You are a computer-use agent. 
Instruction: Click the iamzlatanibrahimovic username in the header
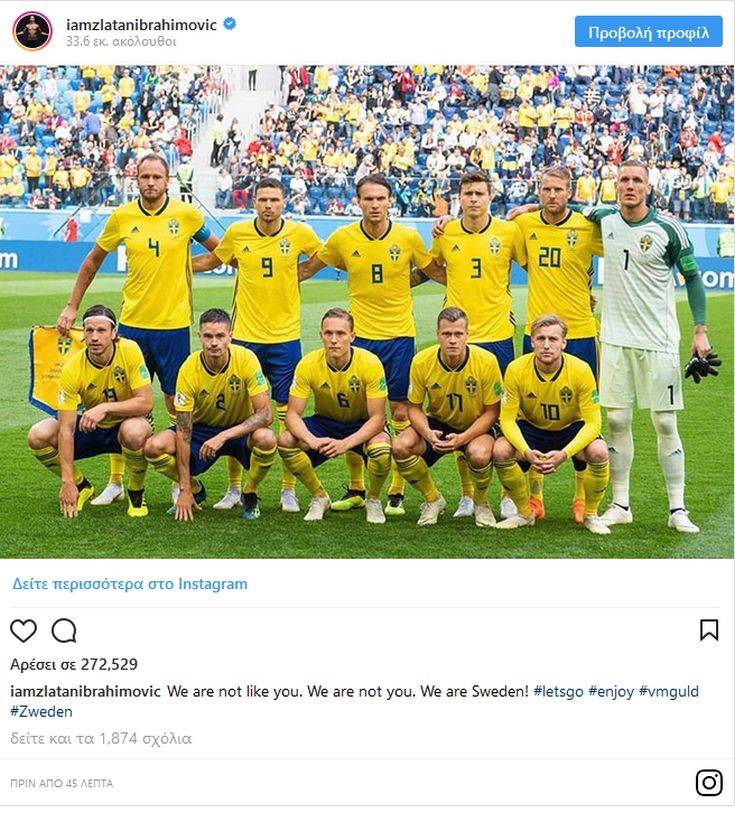(142, 24)
